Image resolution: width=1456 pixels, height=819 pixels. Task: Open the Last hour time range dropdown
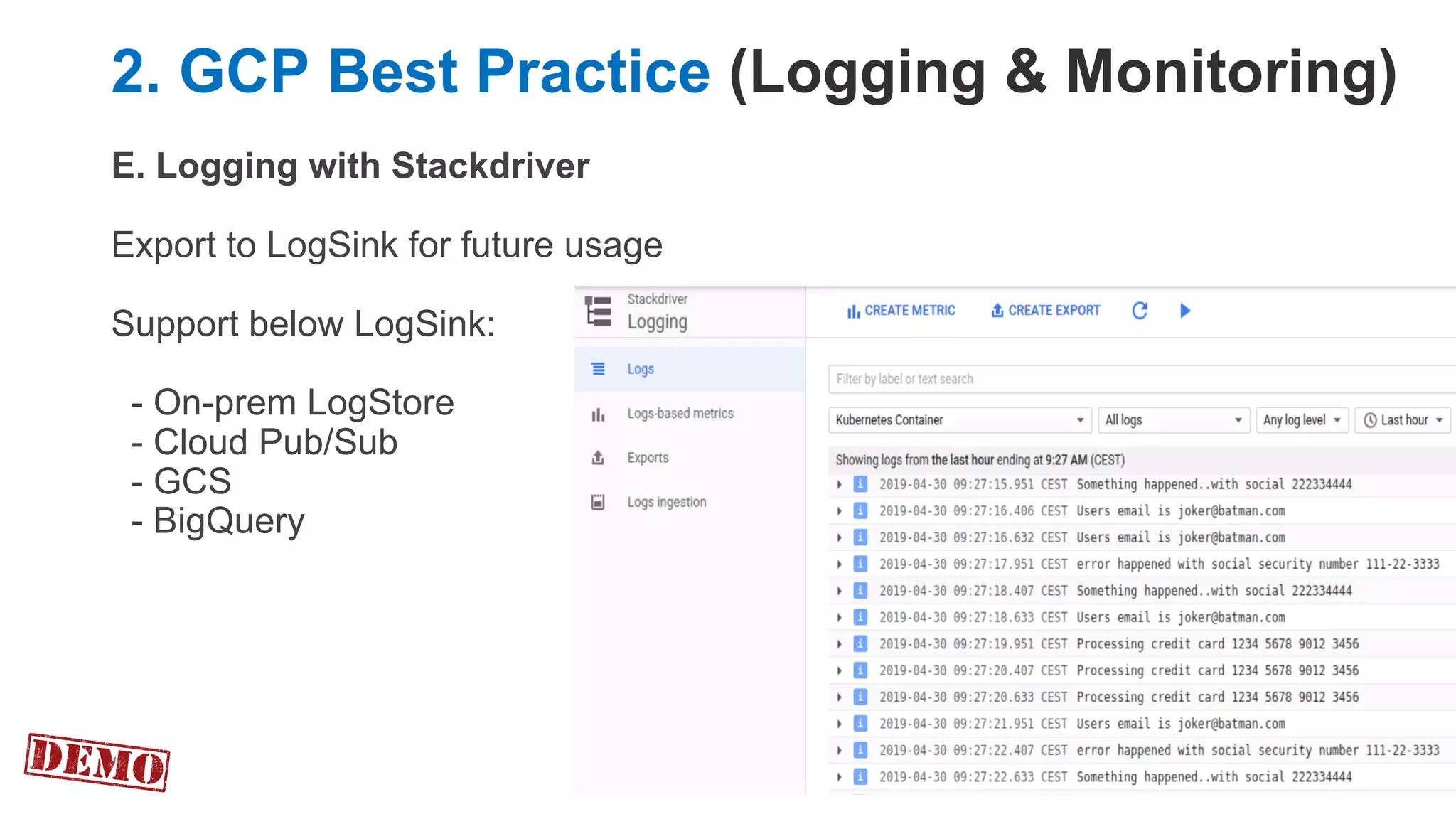tap(1403, 420)
